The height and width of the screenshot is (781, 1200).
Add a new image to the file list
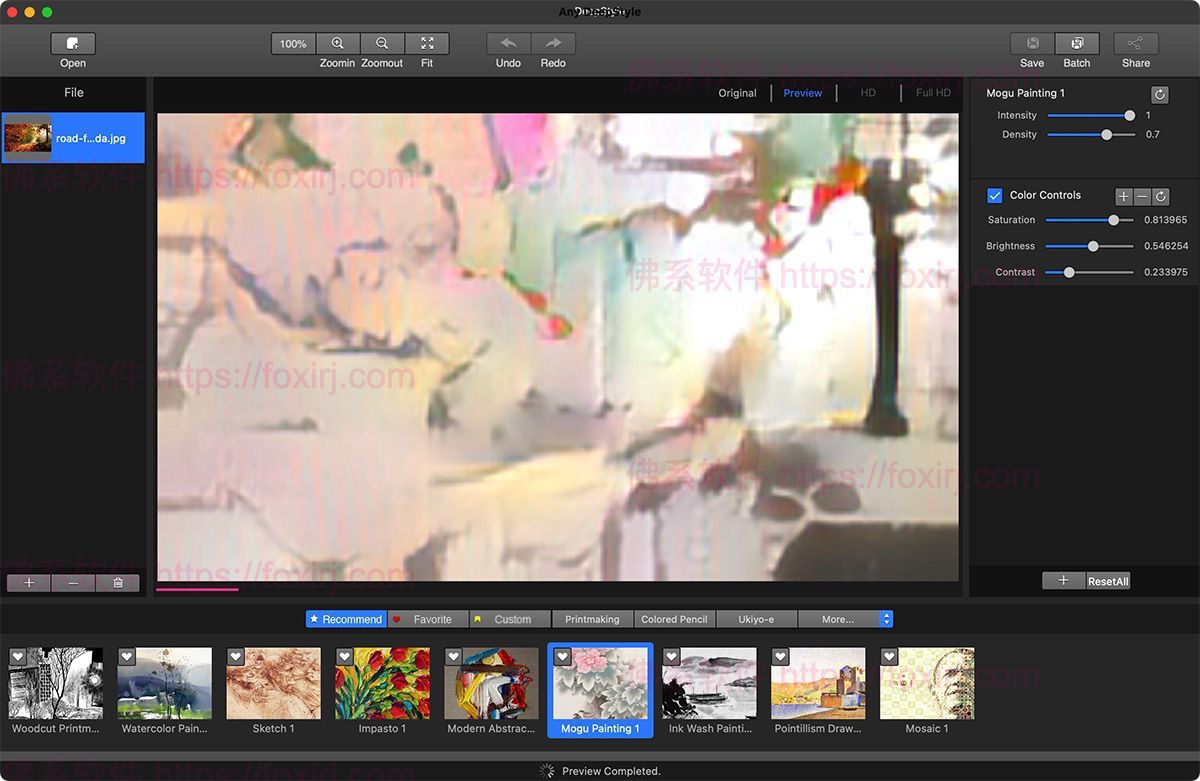[28, 582]
